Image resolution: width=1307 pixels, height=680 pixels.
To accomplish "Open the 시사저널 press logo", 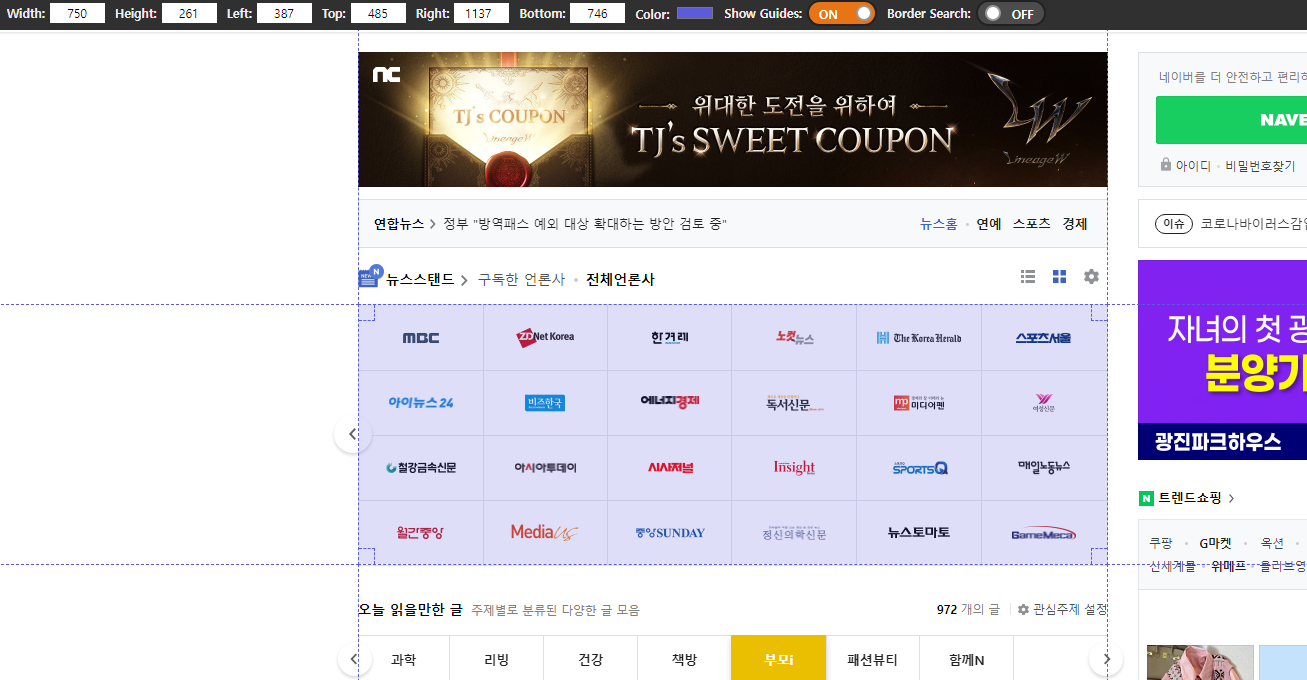I will coord(669,468).
